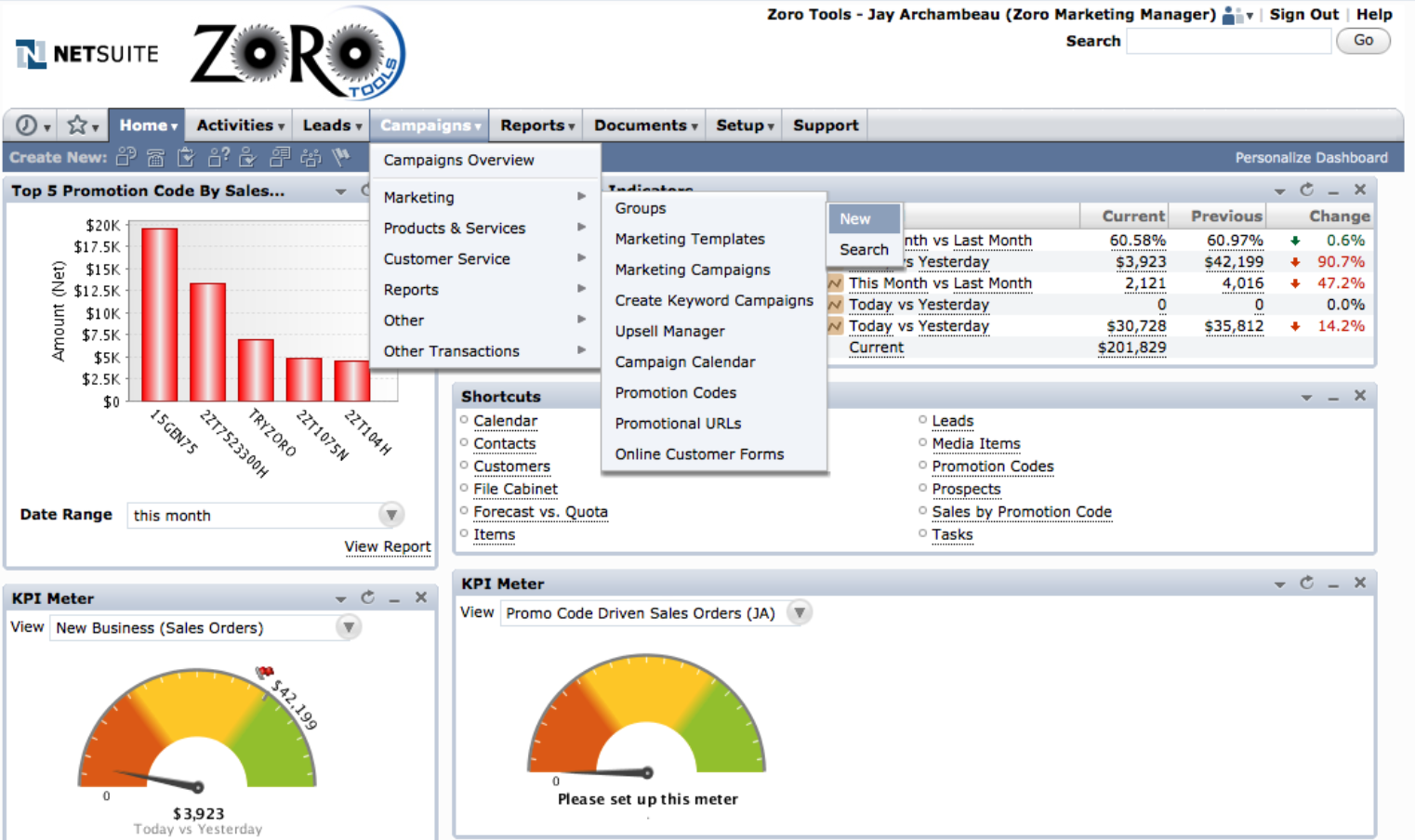1415x840 pixels.
Task: Open trend graph icon for row with 0 current
Action: click(835, 304)
